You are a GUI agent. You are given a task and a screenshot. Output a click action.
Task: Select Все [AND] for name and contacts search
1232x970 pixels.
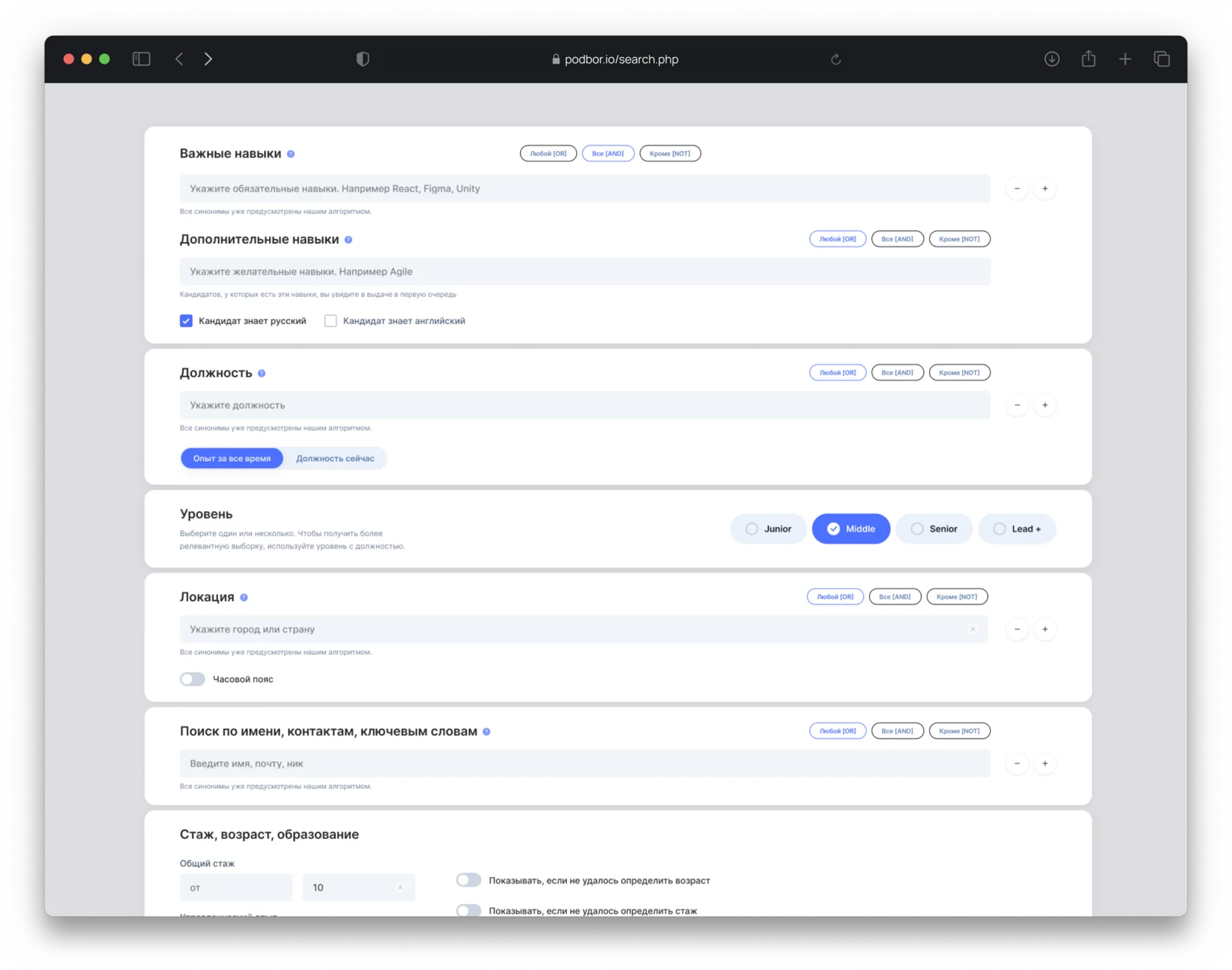[898, 731]
